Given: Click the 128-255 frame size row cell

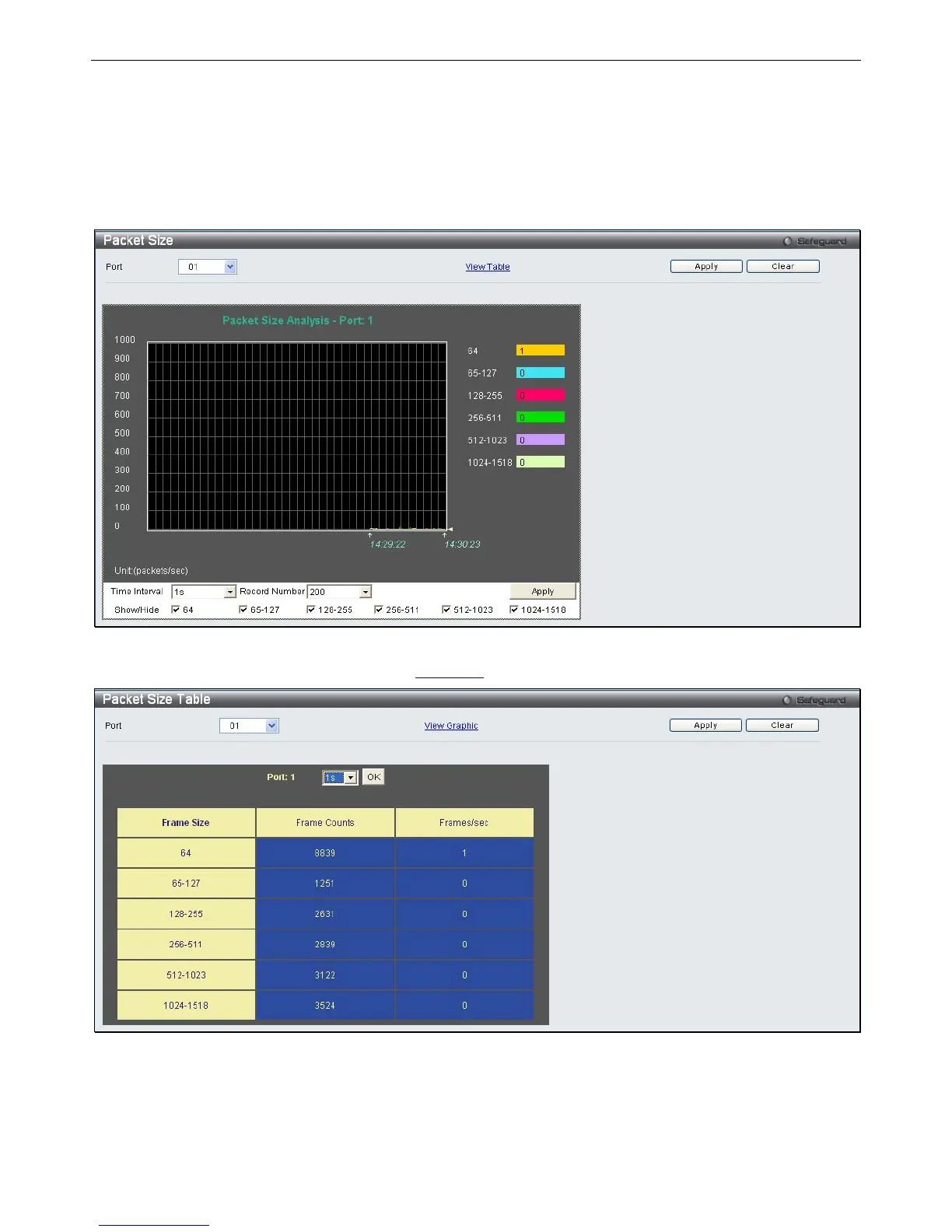Looking at the screenshot, I should point(186,914).
